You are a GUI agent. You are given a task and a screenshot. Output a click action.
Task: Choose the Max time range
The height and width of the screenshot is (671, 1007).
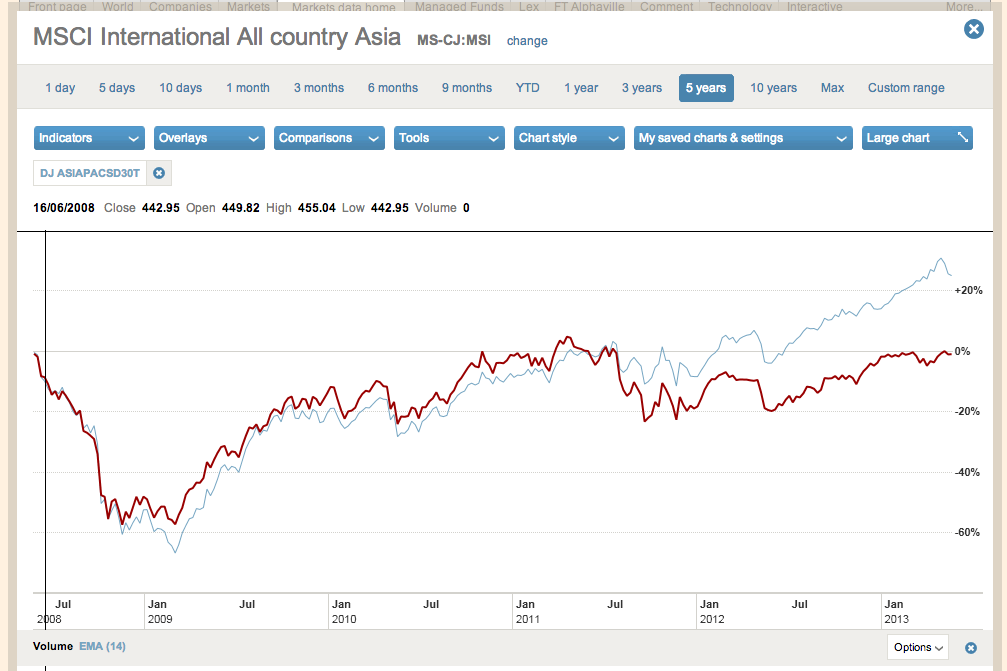tap(832, 88)
